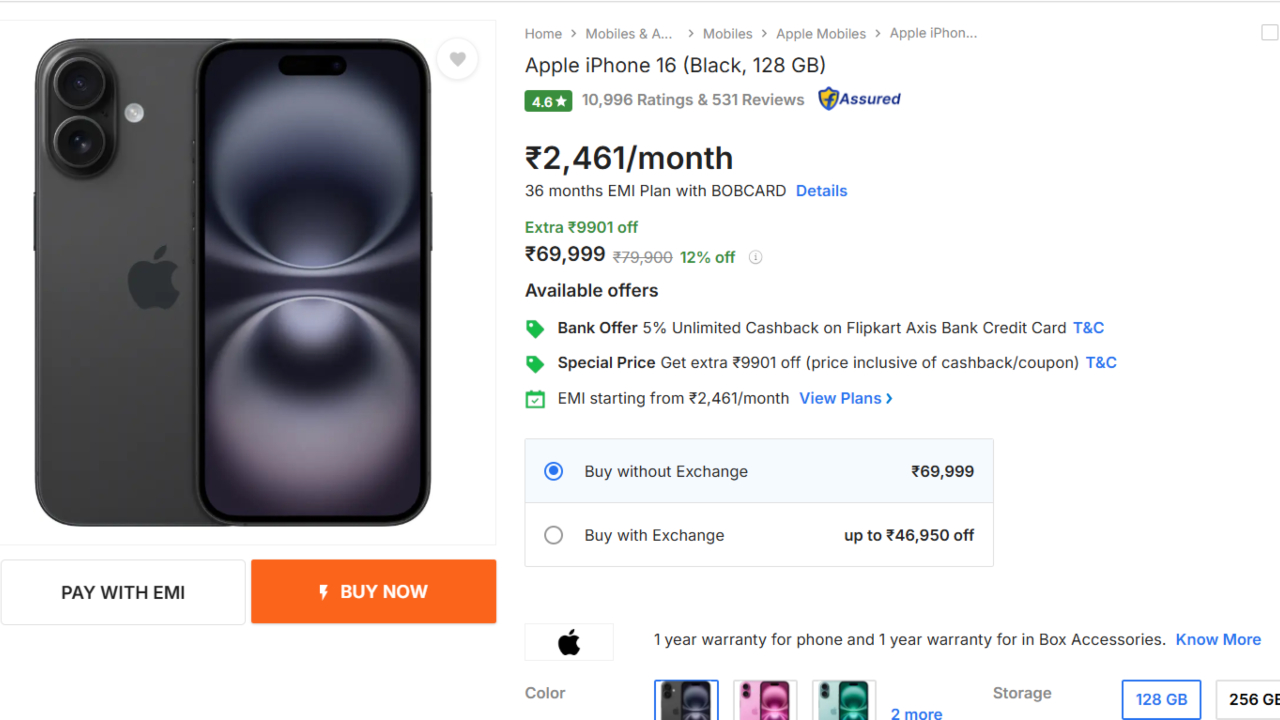Click the Flipkart Assured badge

(859, 99)
